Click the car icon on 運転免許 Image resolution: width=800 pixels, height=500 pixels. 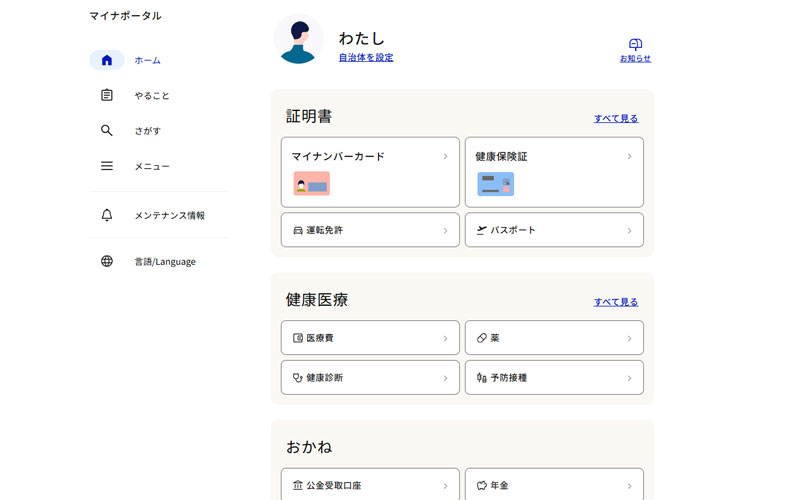298,231
